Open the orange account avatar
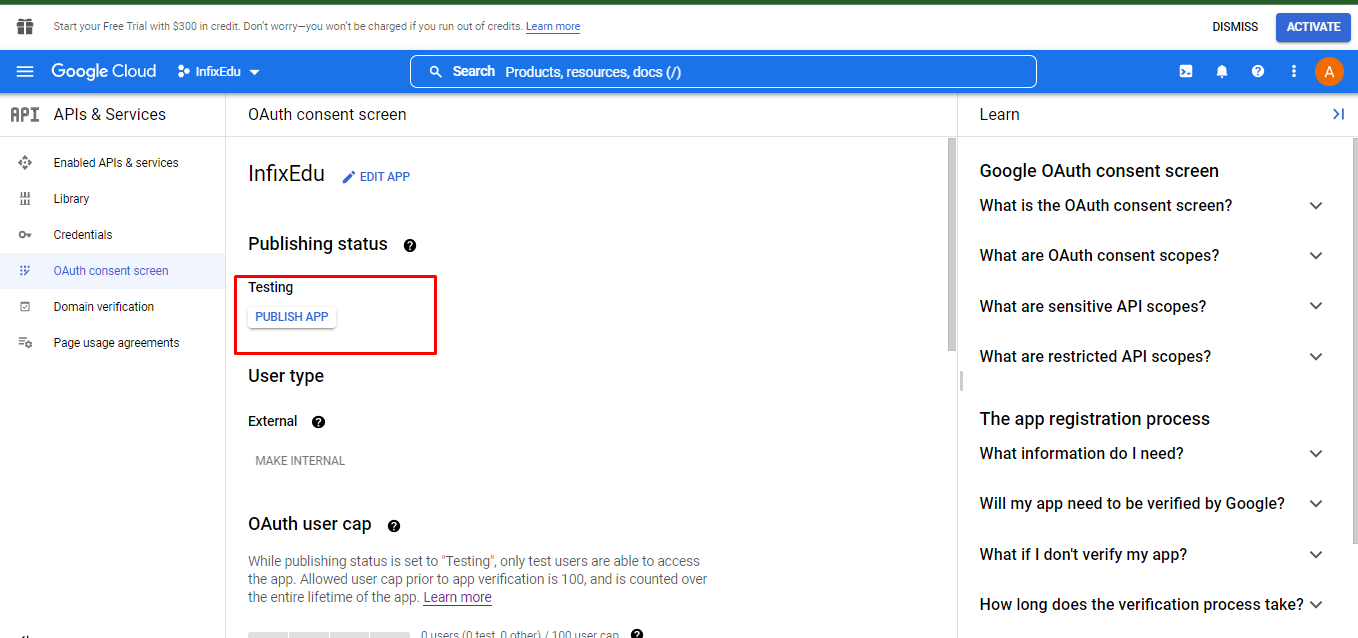The height and width of the screenshot is (638, 1358). click(1329, 71)
